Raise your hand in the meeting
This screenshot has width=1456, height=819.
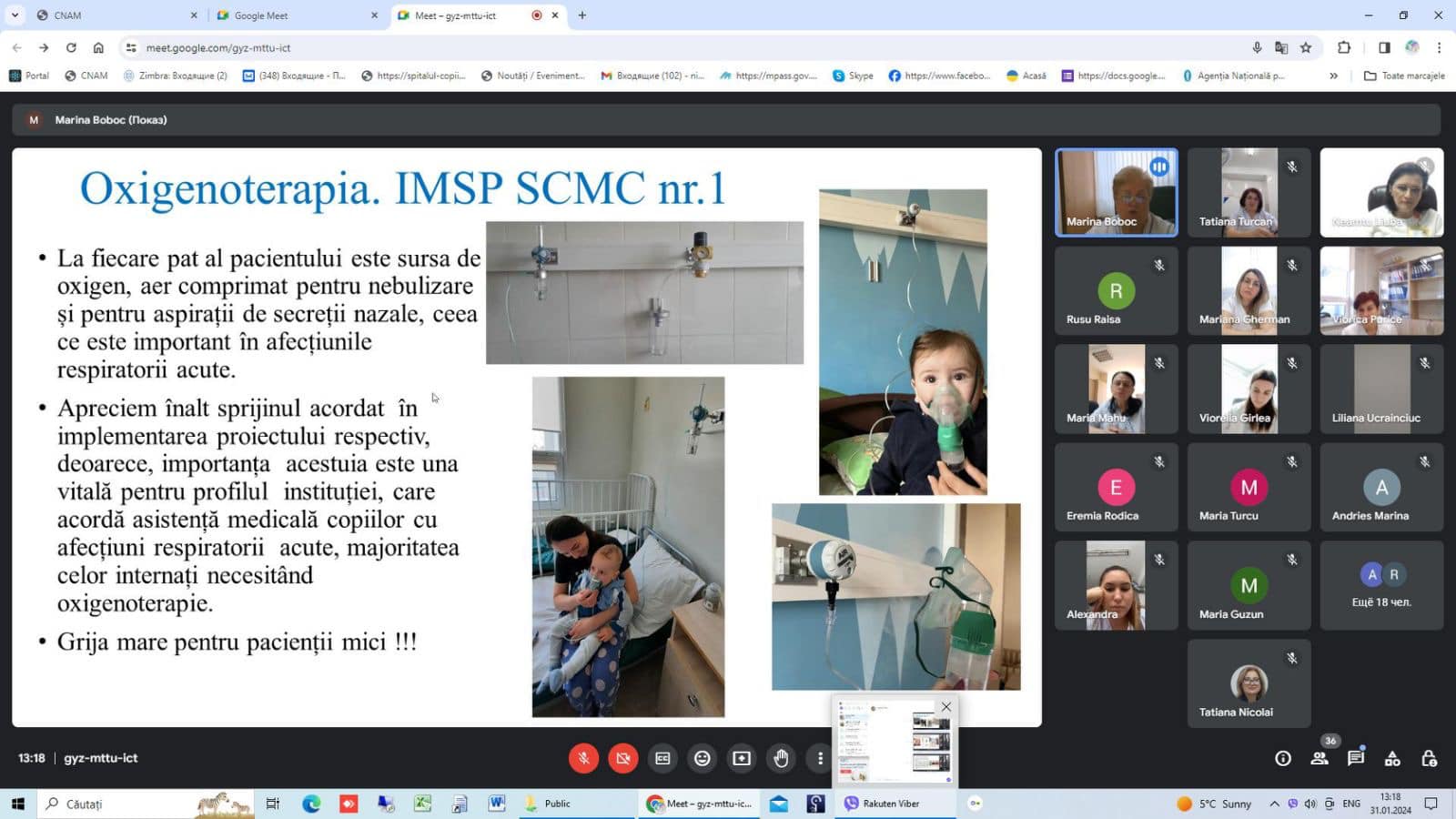pos(781,758)
